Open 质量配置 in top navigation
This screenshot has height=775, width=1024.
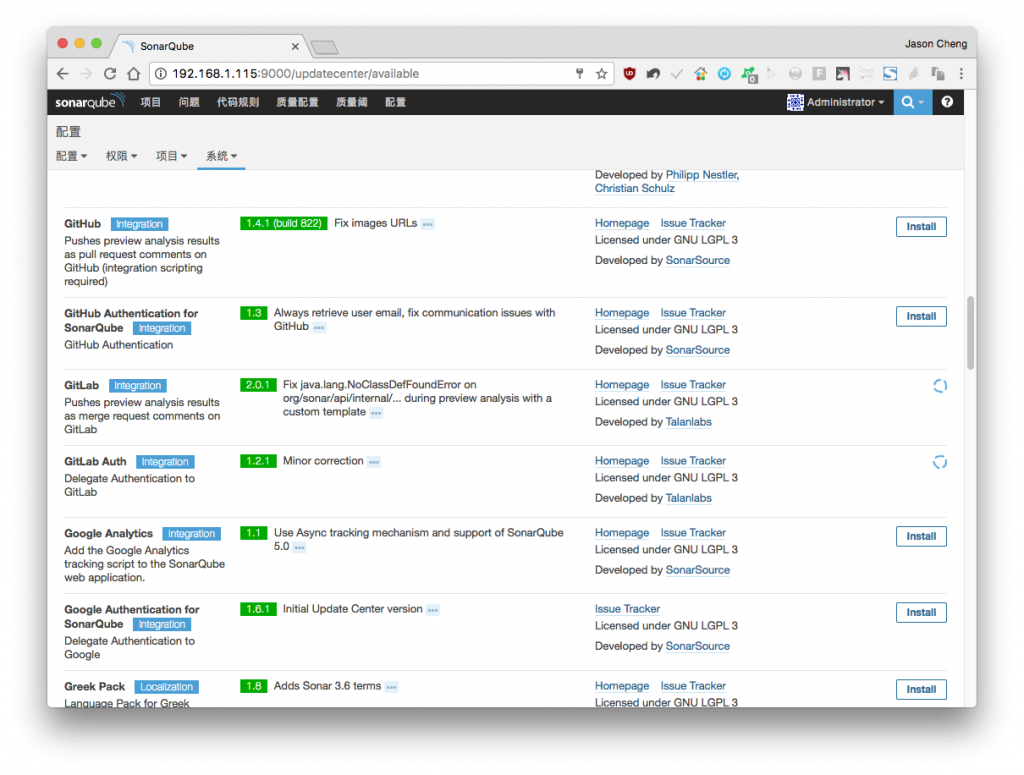pos(297,102)
